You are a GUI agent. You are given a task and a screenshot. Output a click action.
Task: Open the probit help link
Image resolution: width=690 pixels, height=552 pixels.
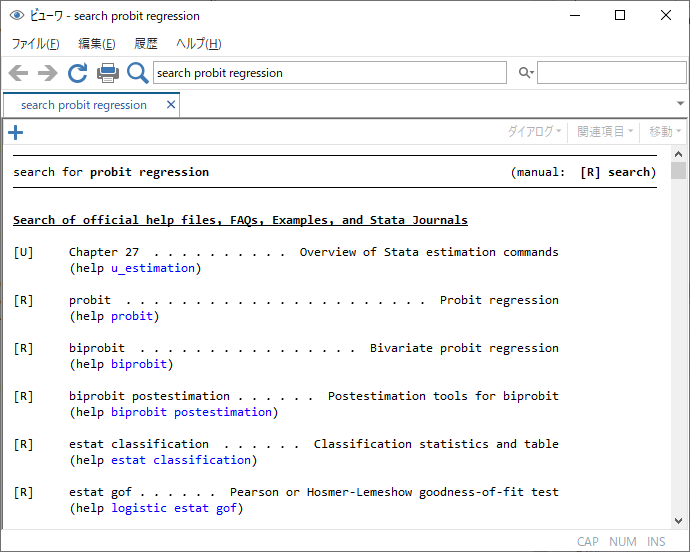[x=132, y=316]
